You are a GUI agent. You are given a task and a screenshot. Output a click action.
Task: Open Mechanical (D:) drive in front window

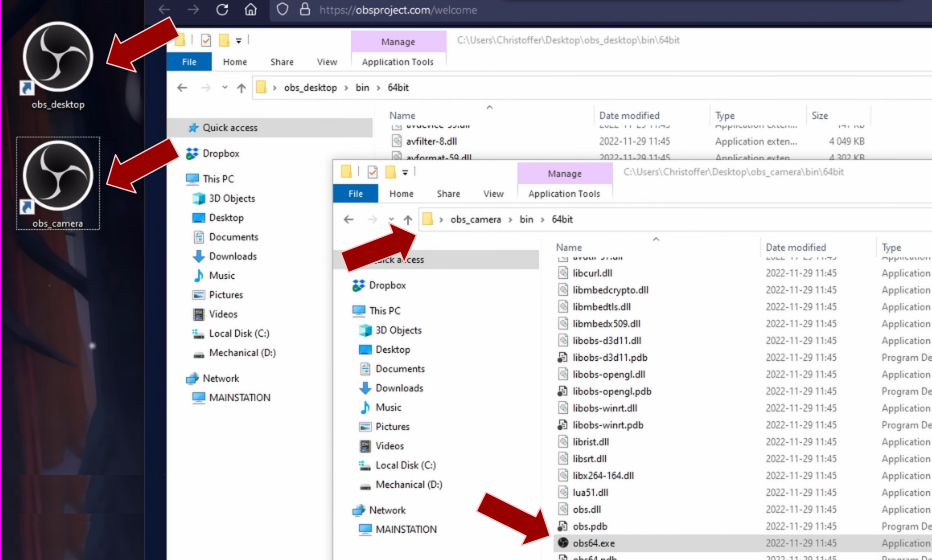[x=408, y=484]
